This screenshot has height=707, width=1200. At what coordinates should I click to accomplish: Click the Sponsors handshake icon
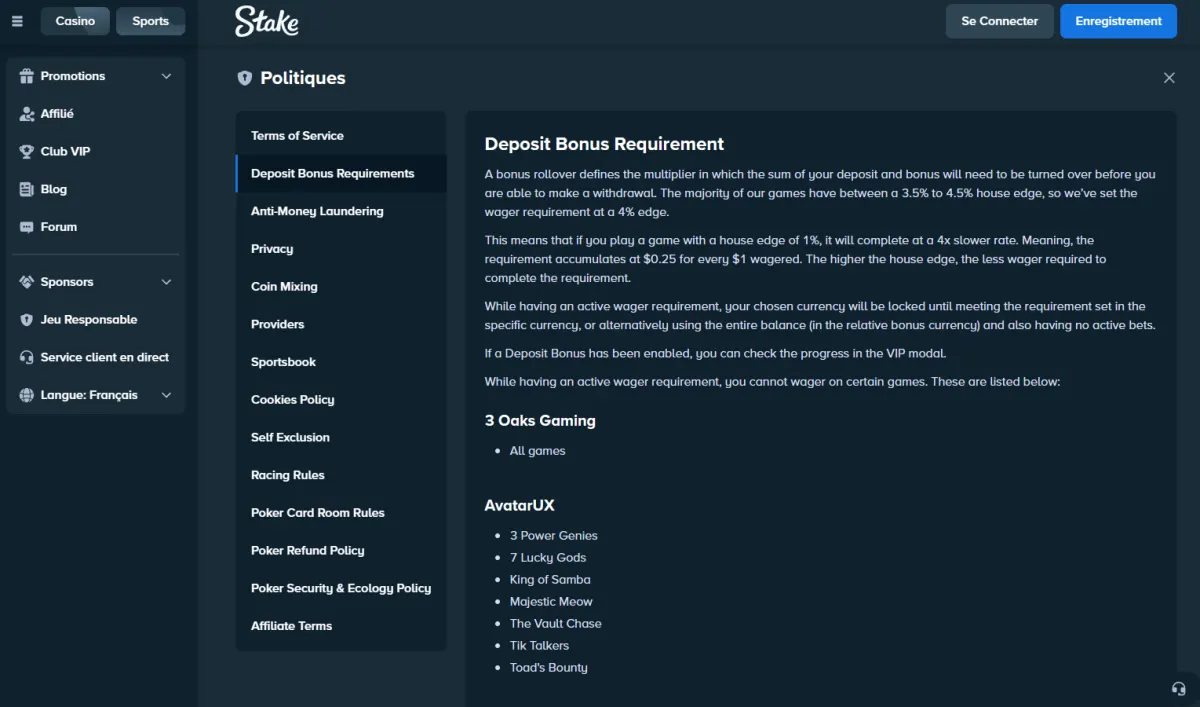click(27, 282)
